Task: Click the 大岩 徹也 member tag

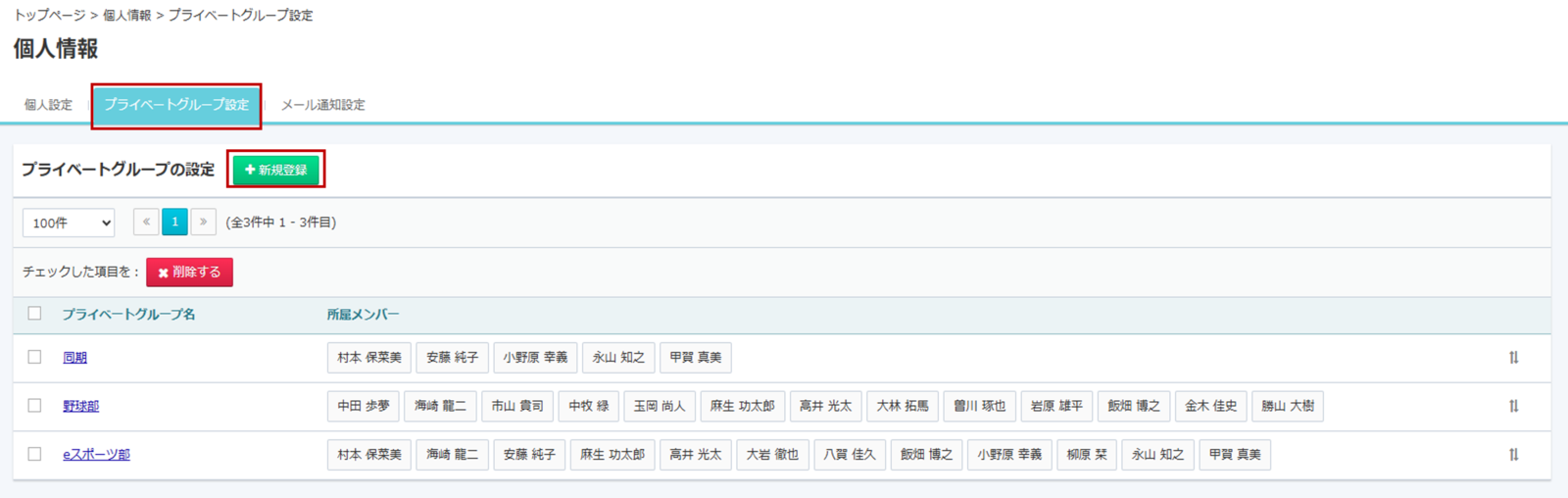Action: tap(773, 455)
